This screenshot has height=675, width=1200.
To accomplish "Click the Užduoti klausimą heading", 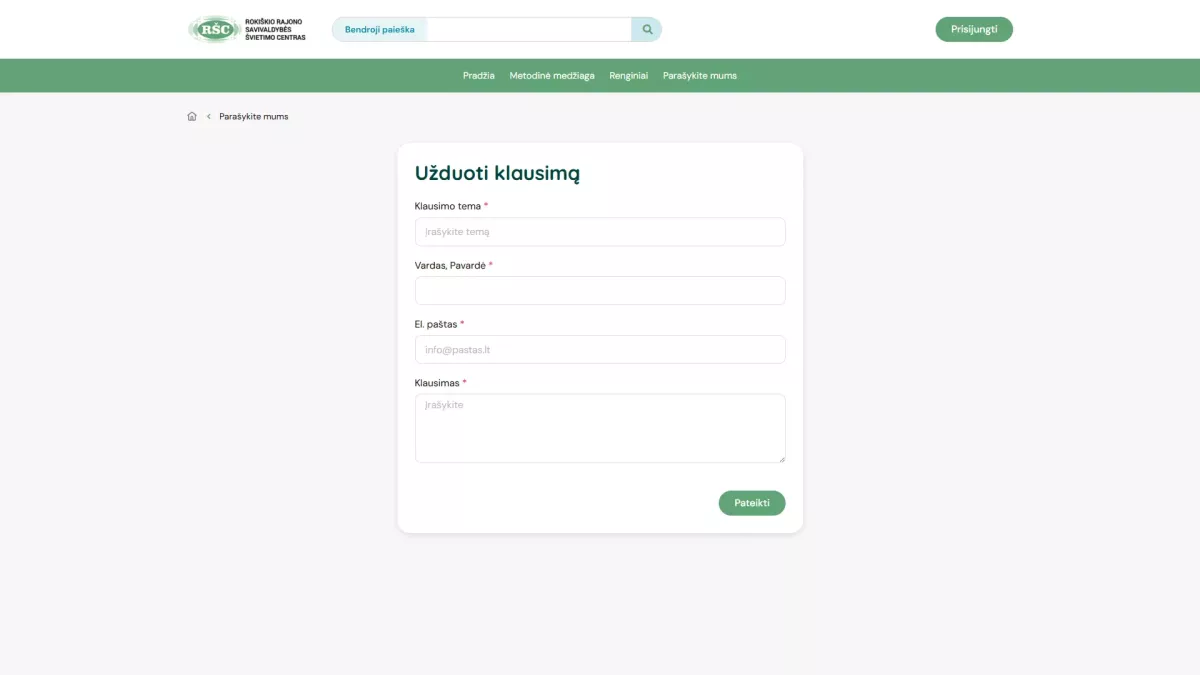I will point(497,173).
